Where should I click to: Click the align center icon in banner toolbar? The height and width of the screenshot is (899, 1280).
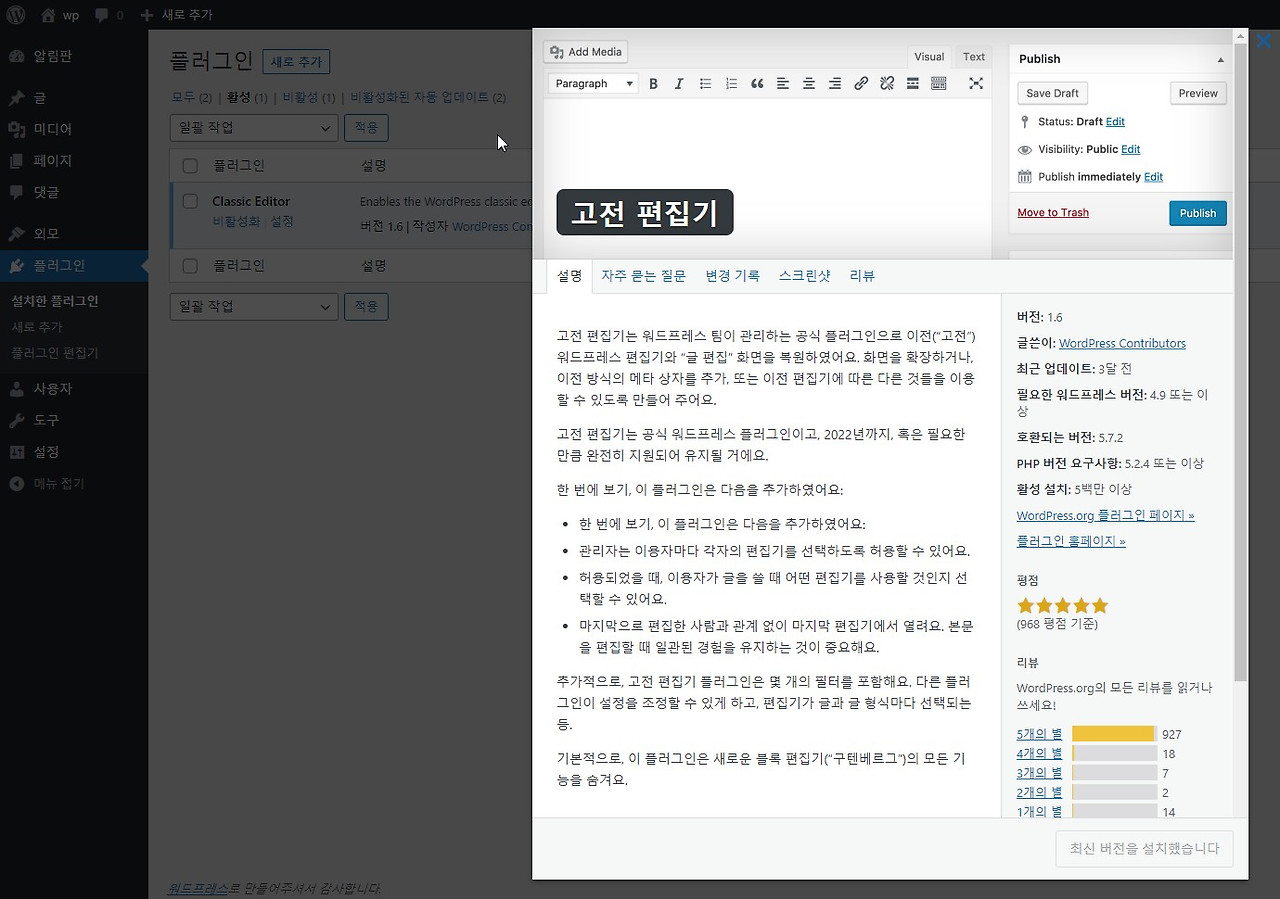[x=809, y=84]
